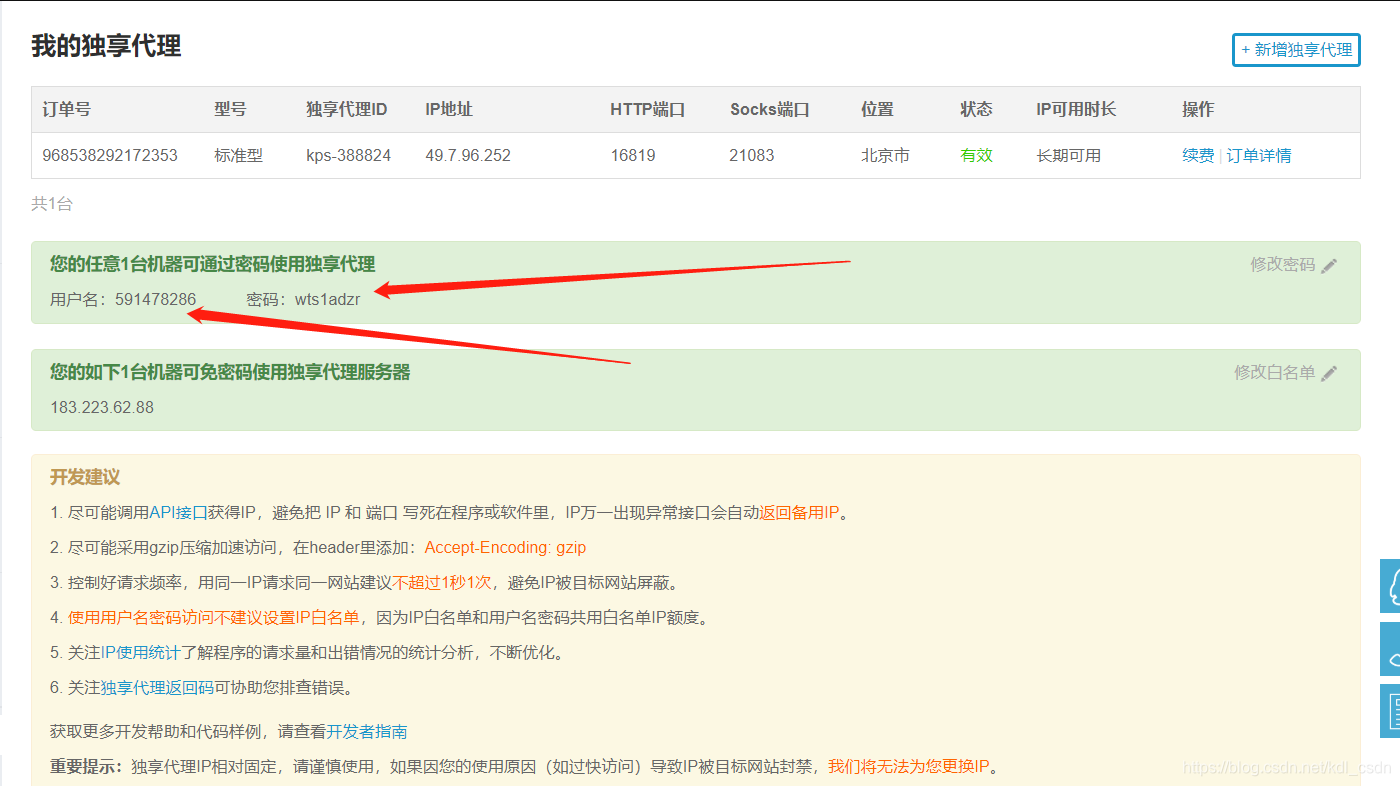Click the bottom side-panel icon

(1390, 711)
